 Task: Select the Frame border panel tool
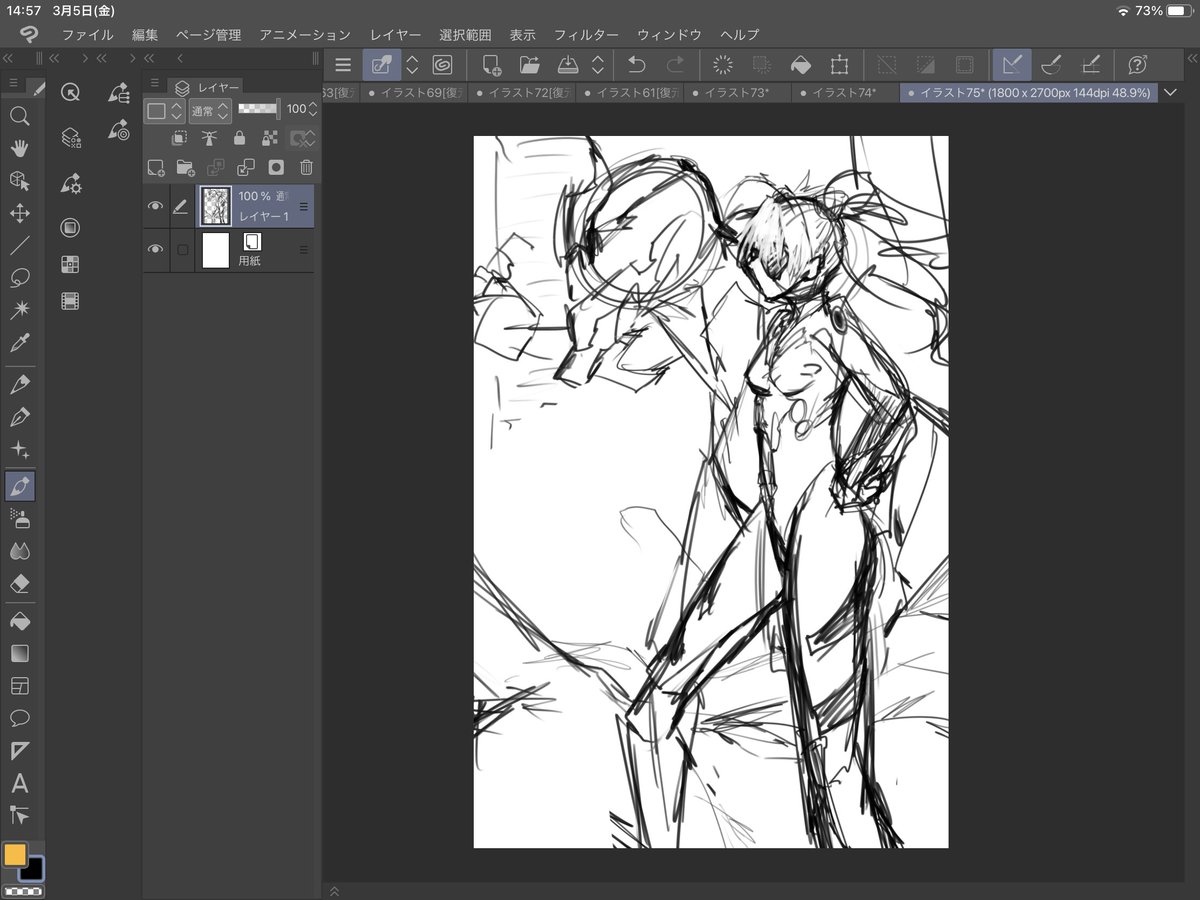[19, 686]
